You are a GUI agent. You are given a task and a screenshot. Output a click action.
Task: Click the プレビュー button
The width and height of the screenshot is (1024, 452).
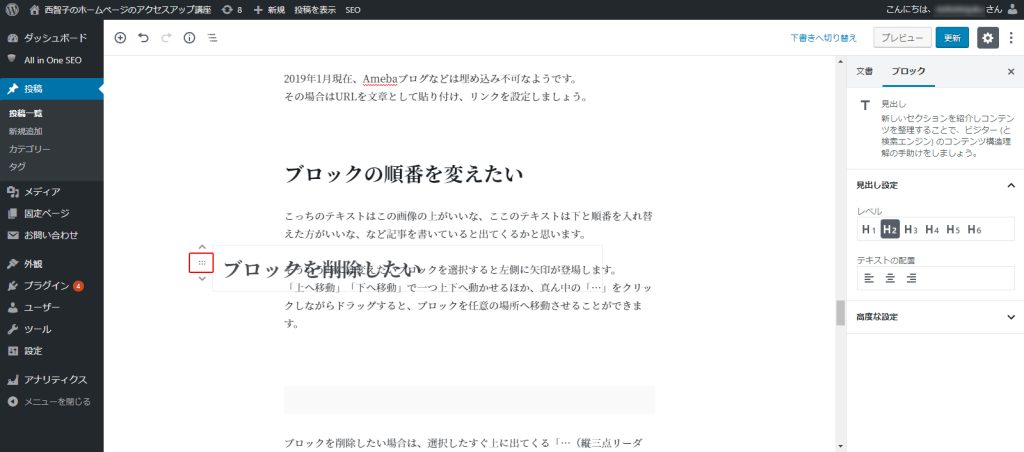point(902,38)
